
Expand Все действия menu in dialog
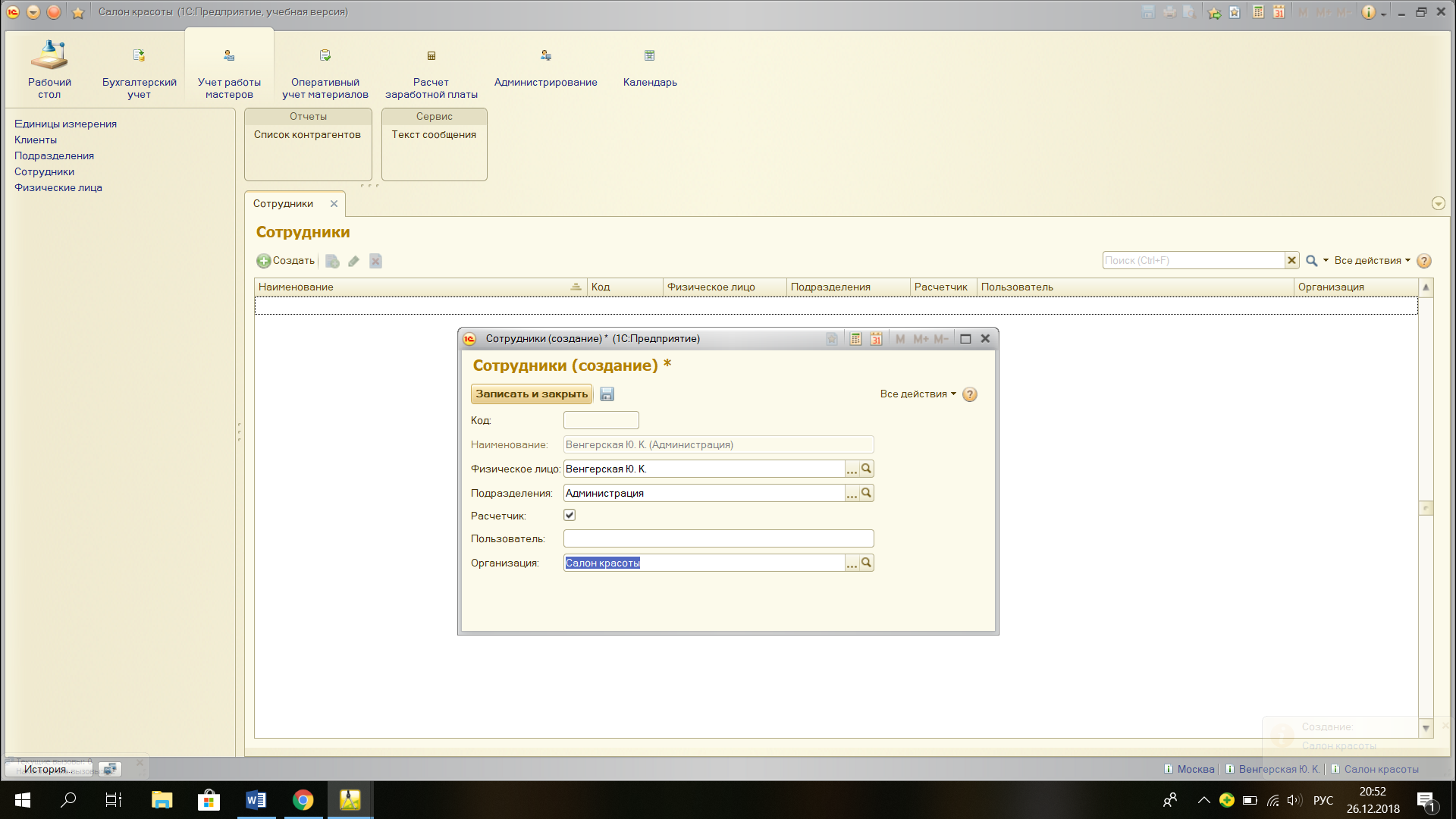coord(918,394)
